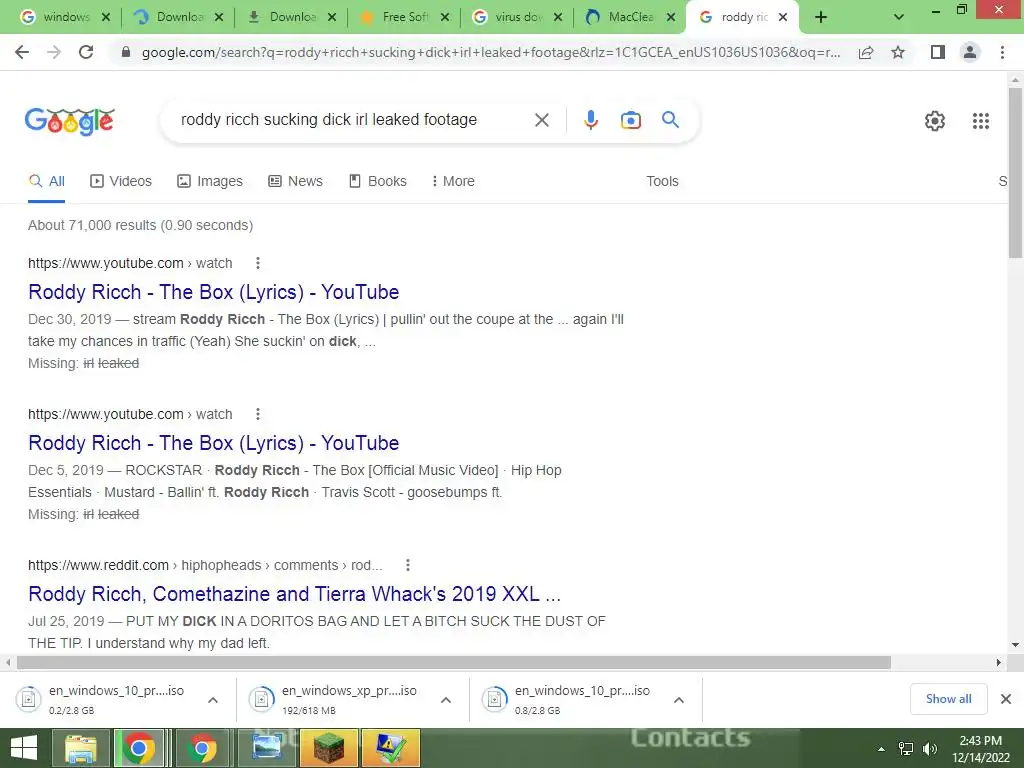The height and width of the screenshot is (768, 1024).
Task: Open options for the first YouTube result
Action: [258, 263]
